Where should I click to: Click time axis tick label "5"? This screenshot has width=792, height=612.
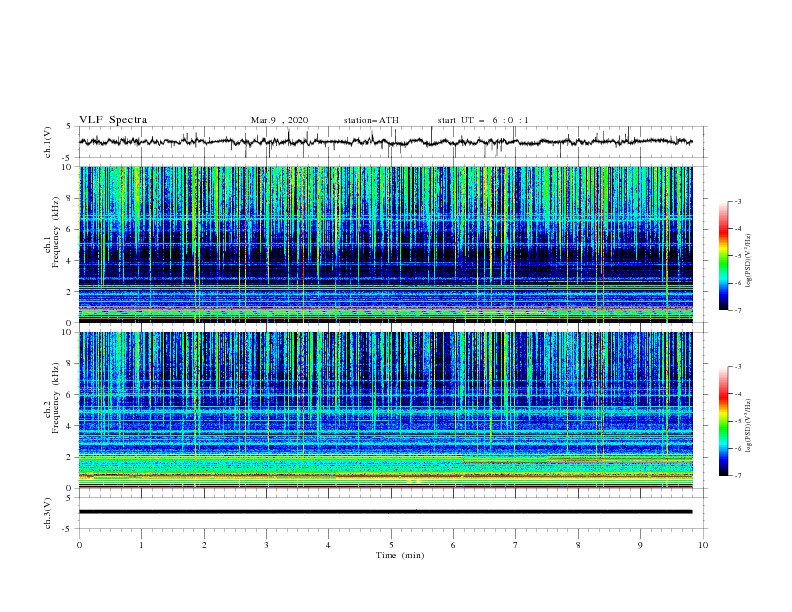pyautogui.click(x=391, y=545)
